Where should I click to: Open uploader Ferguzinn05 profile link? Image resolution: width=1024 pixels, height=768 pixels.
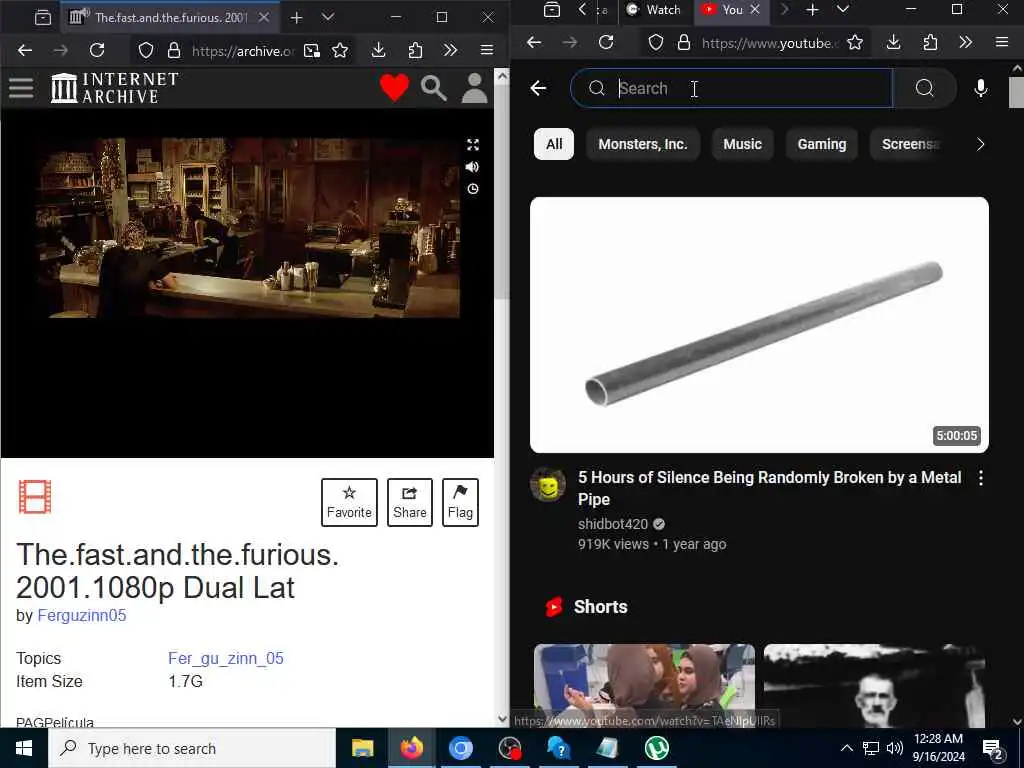82,615
